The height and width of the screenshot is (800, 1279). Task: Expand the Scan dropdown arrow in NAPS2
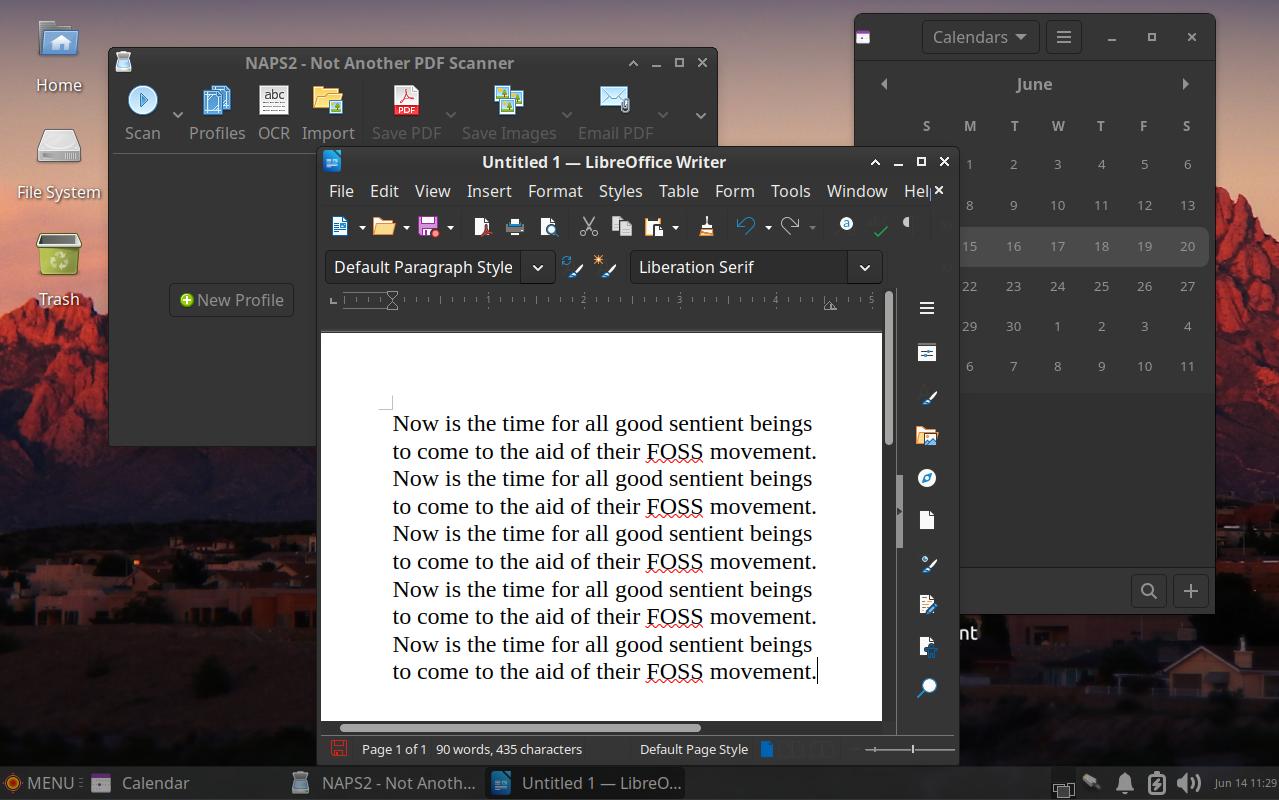coord(178,114)
